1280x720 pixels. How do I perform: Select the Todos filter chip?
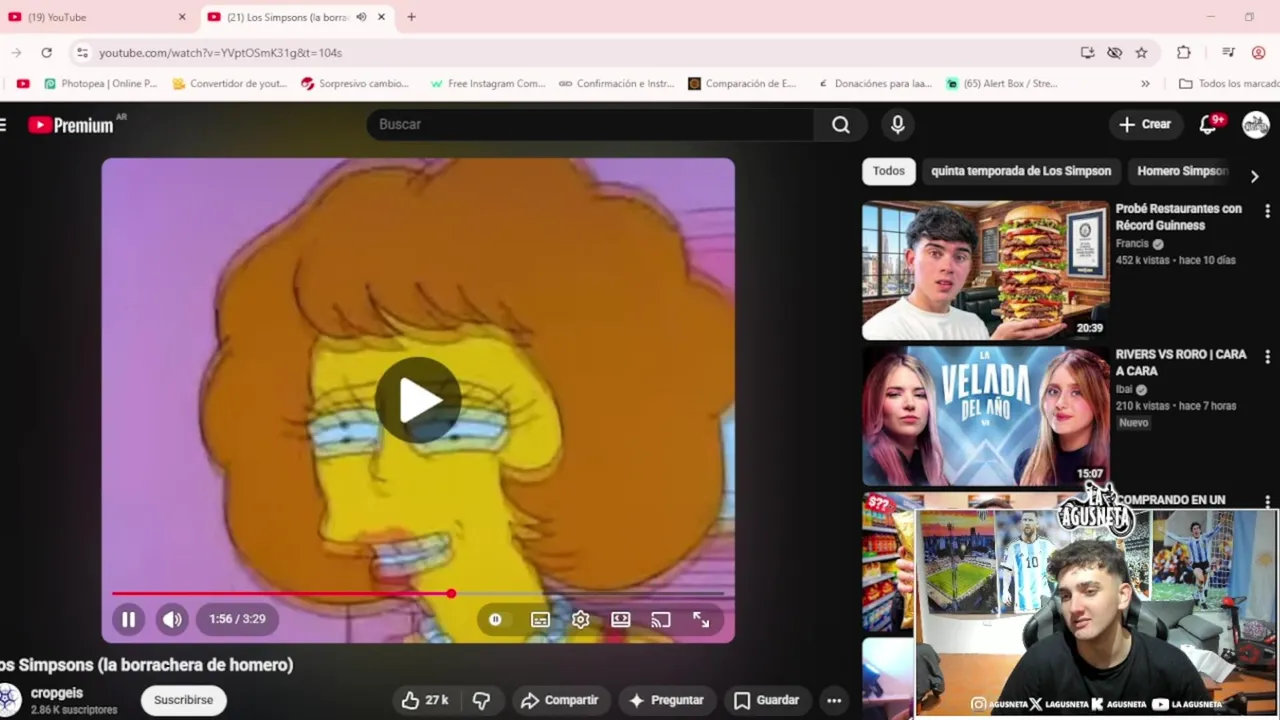tap(888, 171)
